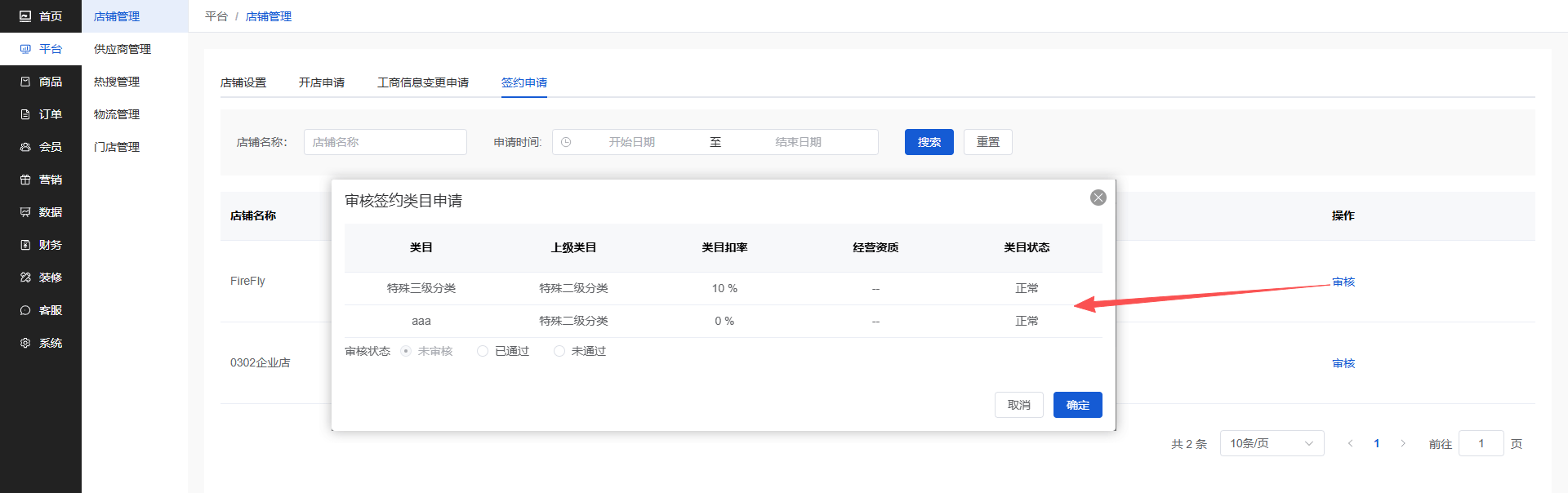Click the 前往 page number input
The width and height of the screenshot is (1568, 493).
1481,443
